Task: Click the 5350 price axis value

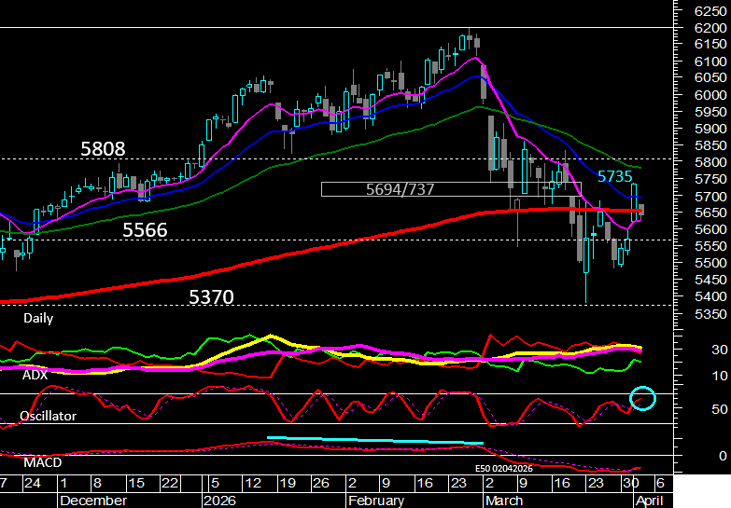Action: point(706,313)
